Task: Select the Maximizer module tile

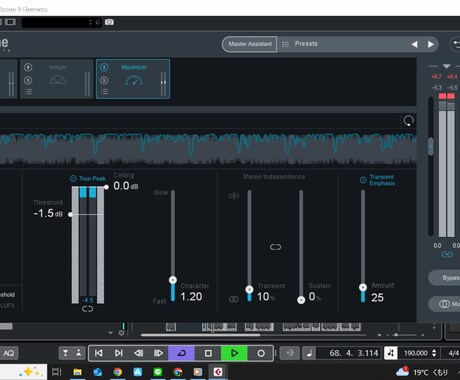Action: click(x=133, y=79)
